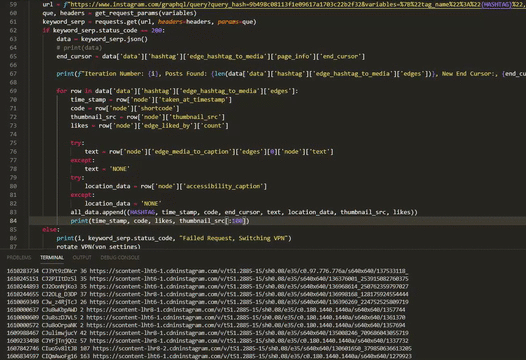Click 'Failed Request, Switching VPN' string
This screenshot has height=360, width=526.
point(233,238)
